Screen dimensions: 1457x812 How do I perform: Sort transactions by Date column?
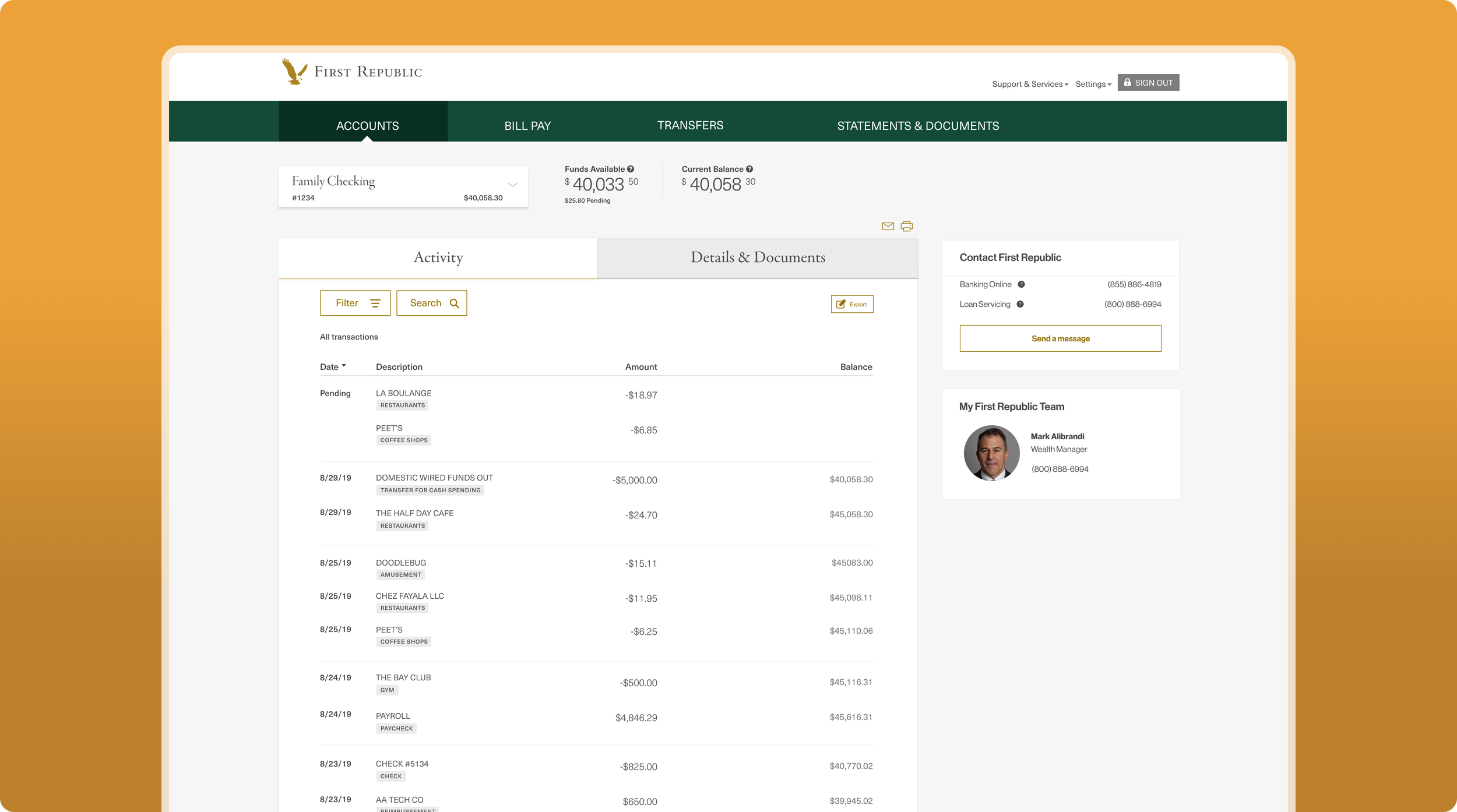click(333, 367)
